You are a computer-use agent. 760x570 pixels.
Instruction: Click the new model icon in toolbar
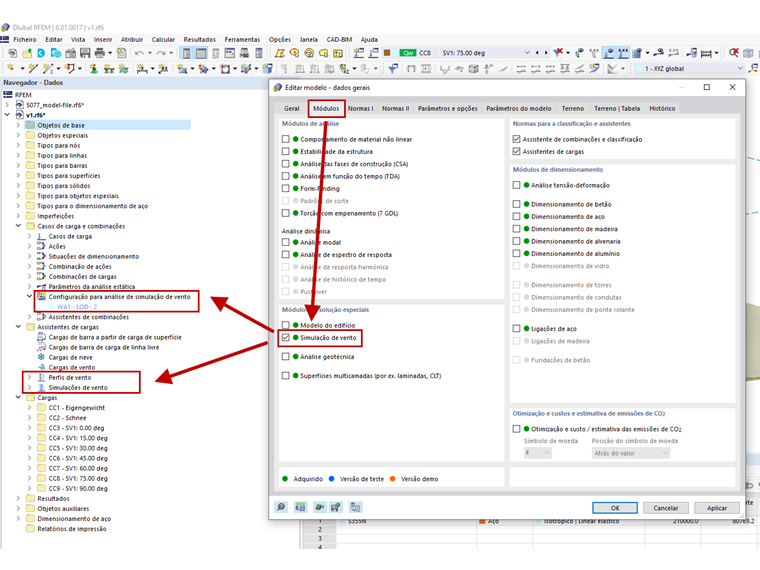(x=12, y=53)
